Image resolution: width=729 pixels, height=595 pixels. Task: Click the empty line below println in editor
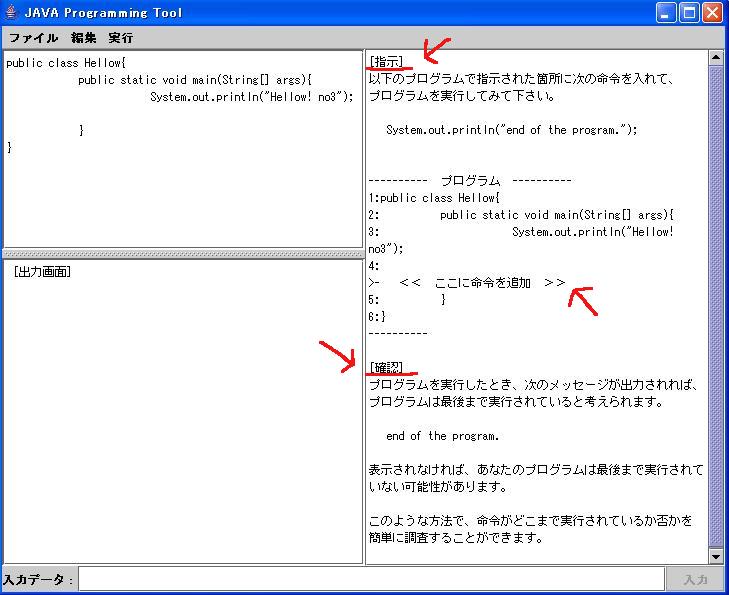(183, 113)
